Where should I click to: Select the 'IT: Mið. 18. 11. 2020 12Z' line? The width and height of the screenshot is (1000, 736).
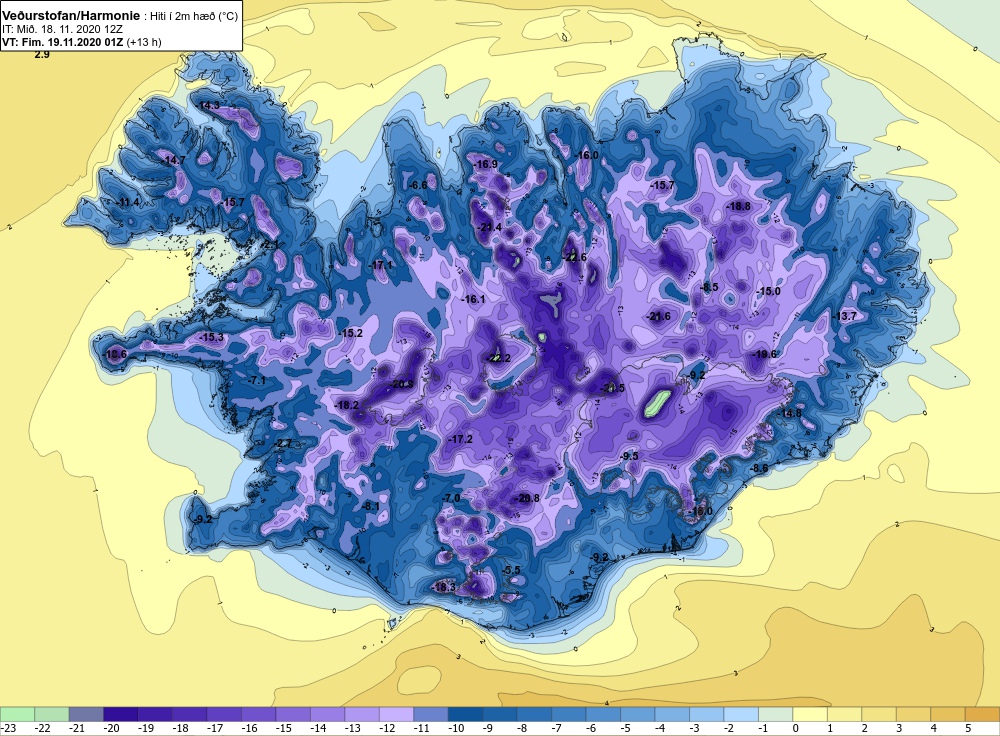pos(61,29)
